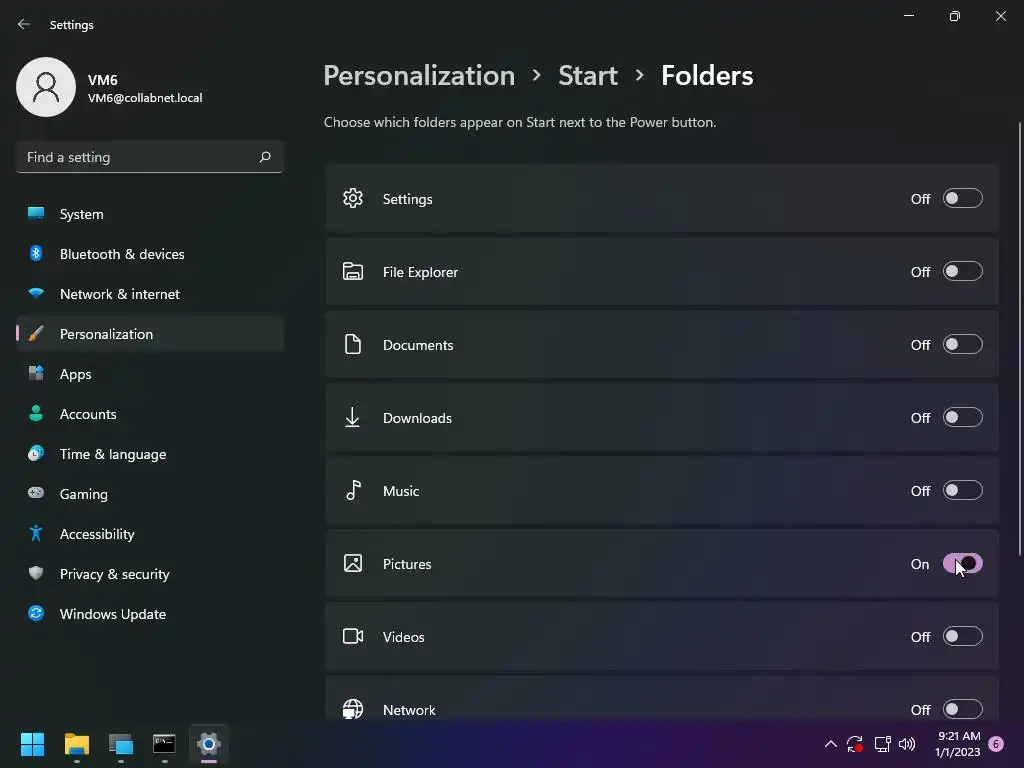Click the search magnifier icon
The image size is (1024, 768).
(x=265, y=157)
